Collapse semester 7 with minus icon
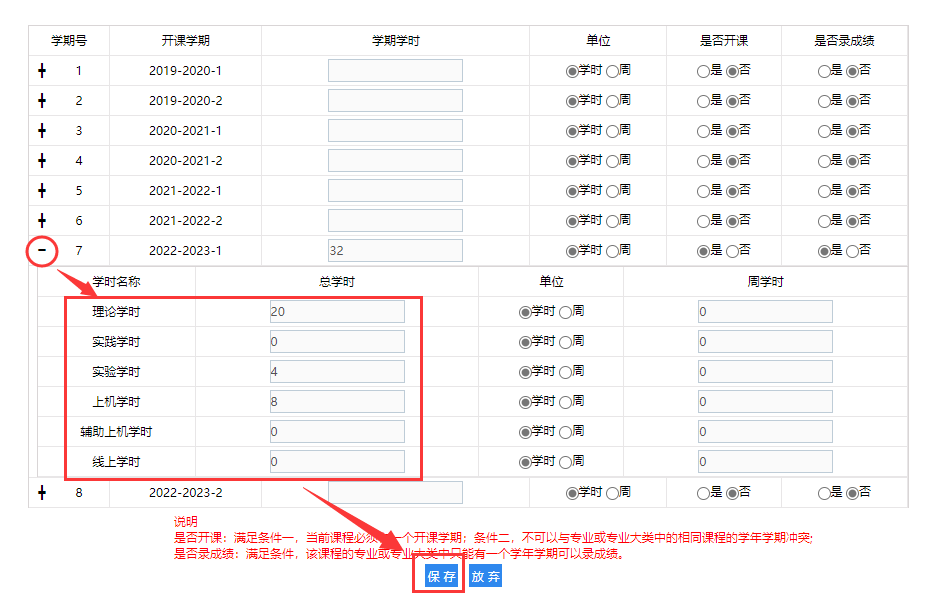The width and height of the screenshot is (942, 597). coord(42,251)
